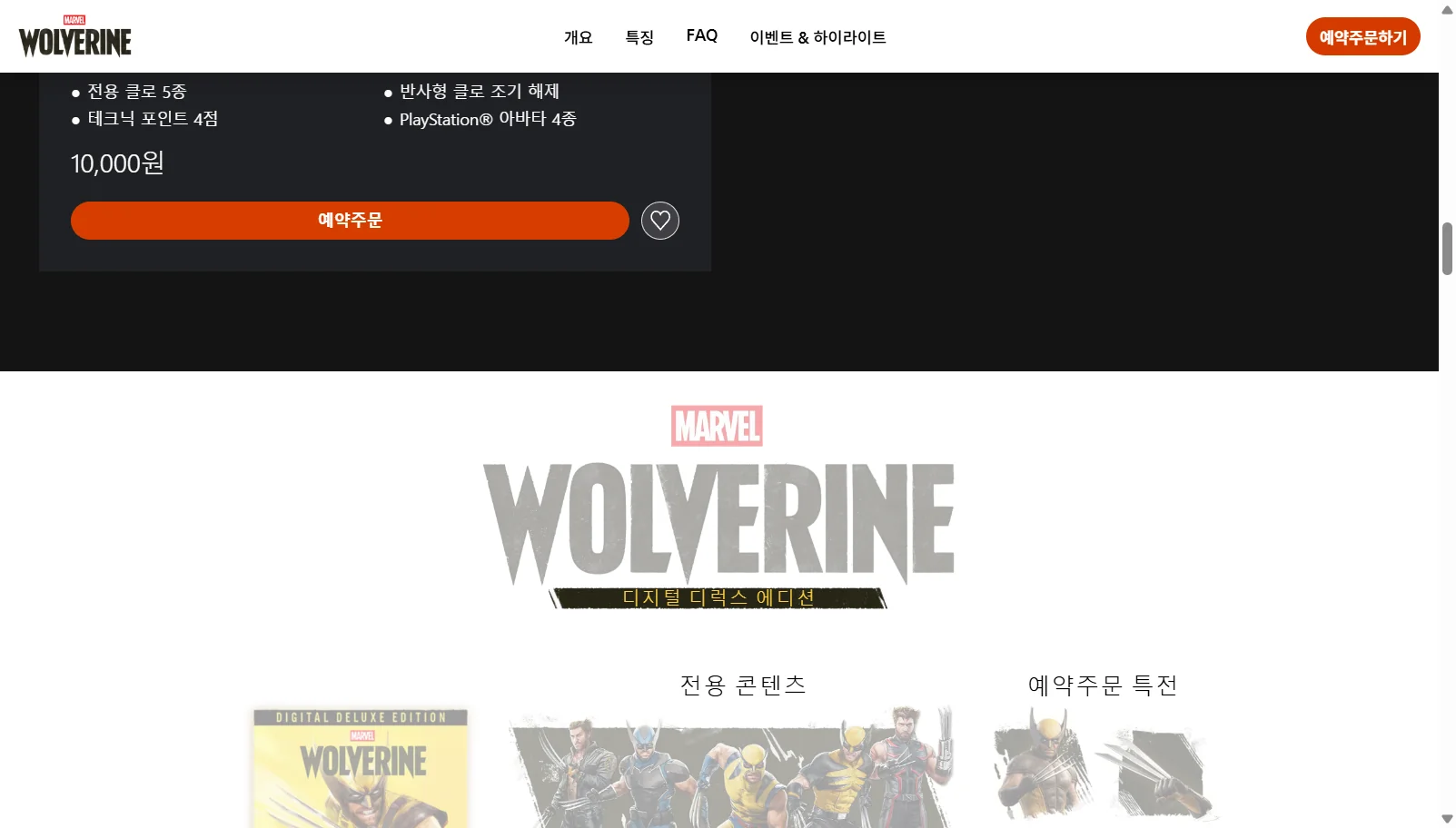Open the 특징 navigation item
The height and width of the screenshot is (828, 1456).
tap(639, 37)
